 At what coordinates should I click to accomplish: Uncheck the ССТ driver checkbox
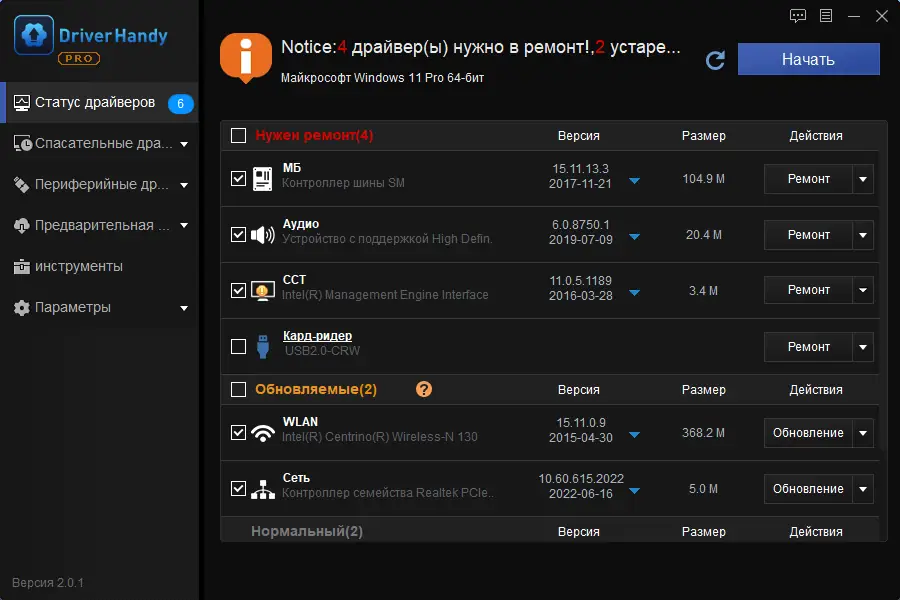[238, 291]
